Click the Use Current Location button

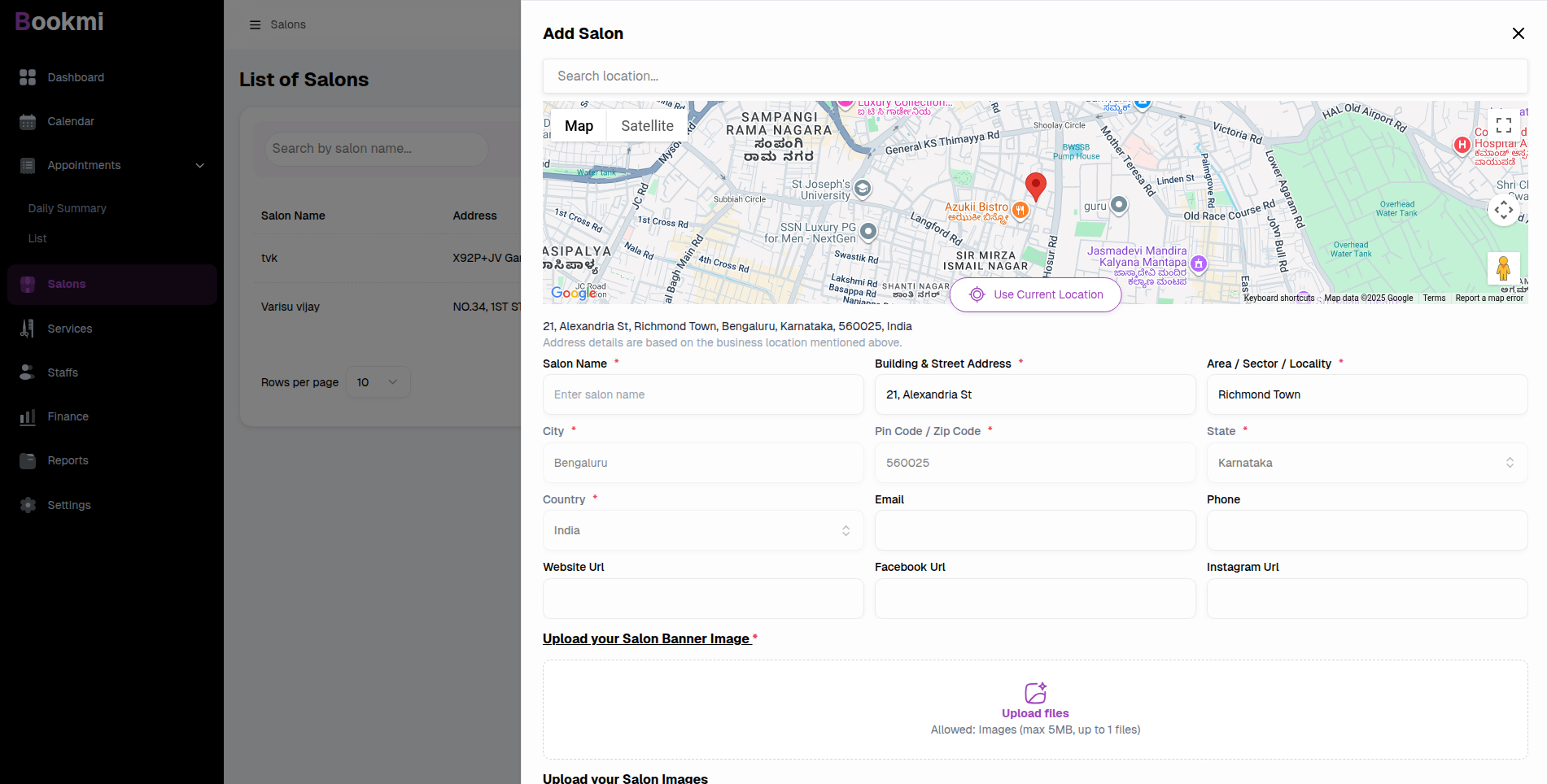[x=1035, y=294]
